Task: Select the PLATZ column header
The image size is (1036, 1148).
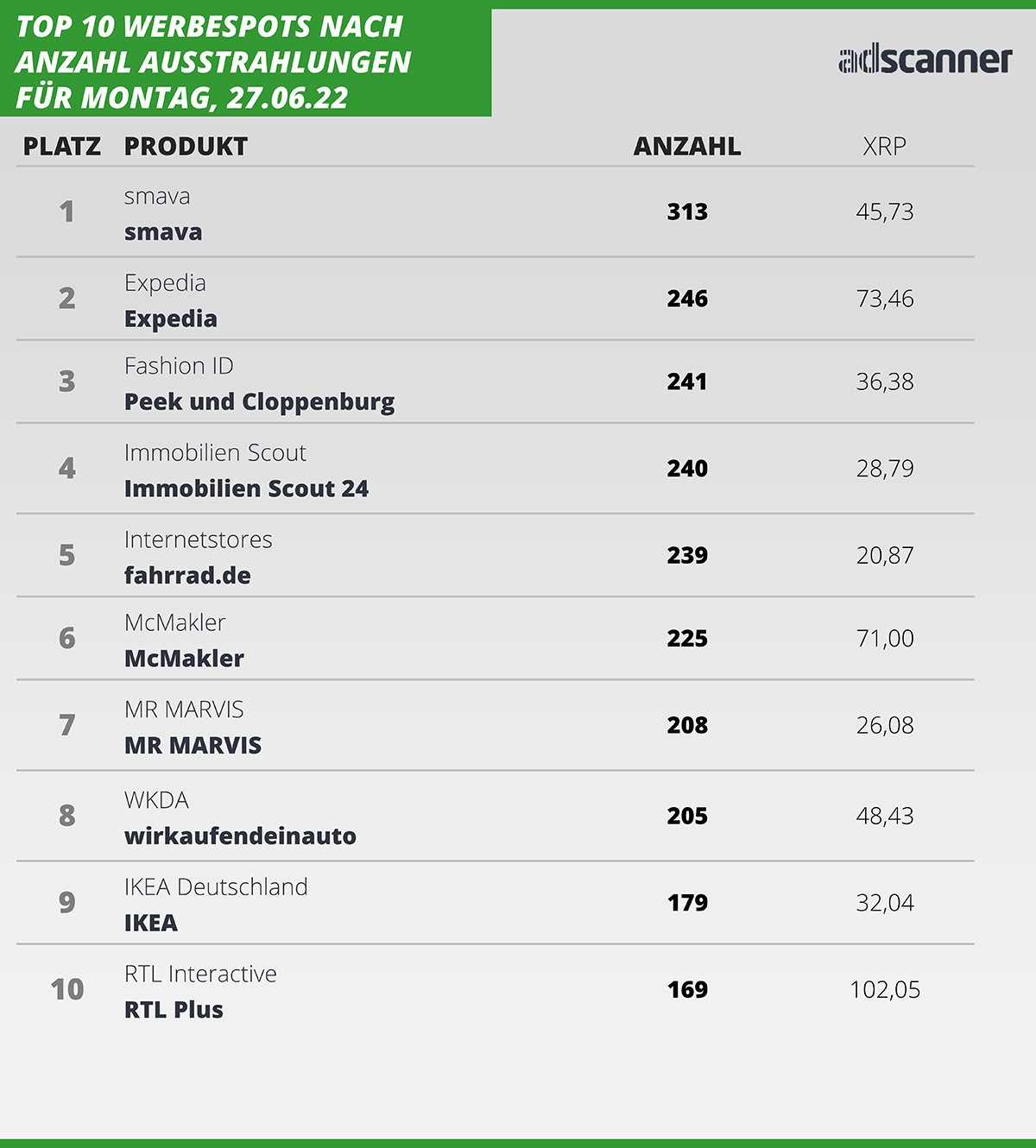Action: [62, 147]
